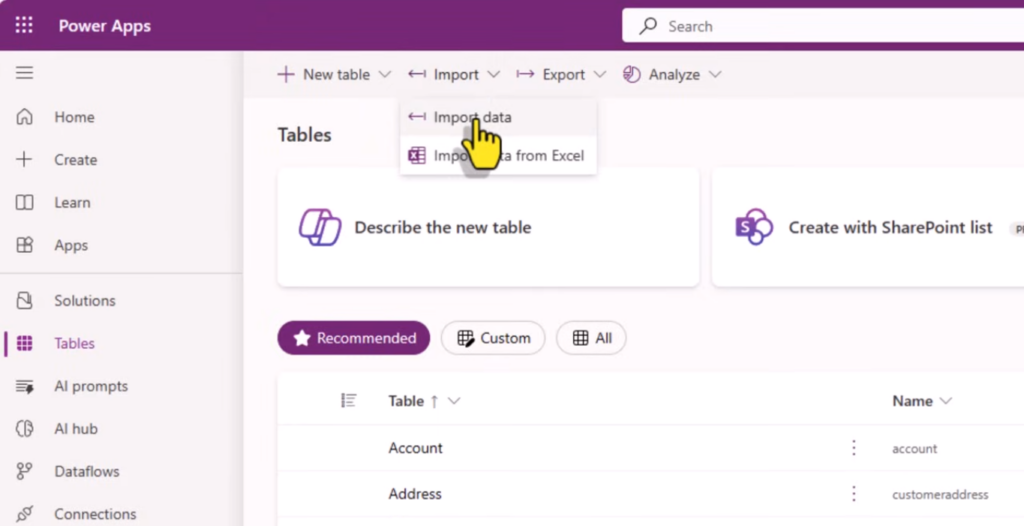Viewport: 1024px width, 526px height.
Task: Click the AI prompts icon
Action: pos(24,386)
